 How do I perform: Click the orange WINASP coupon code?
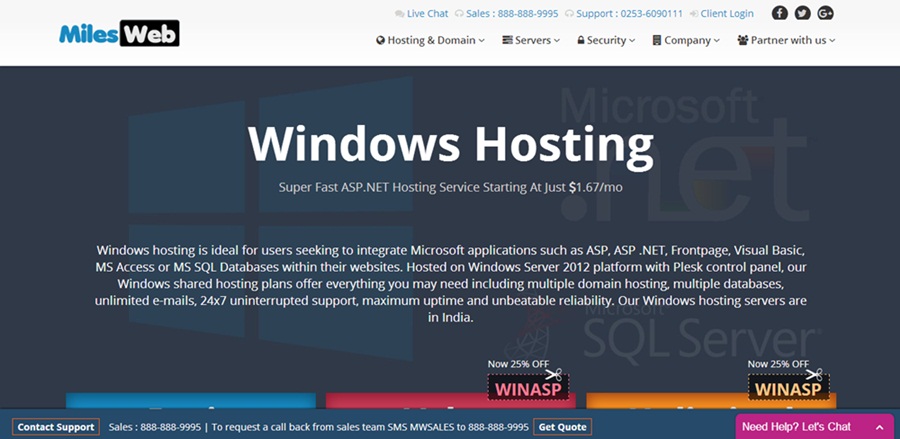788,387
